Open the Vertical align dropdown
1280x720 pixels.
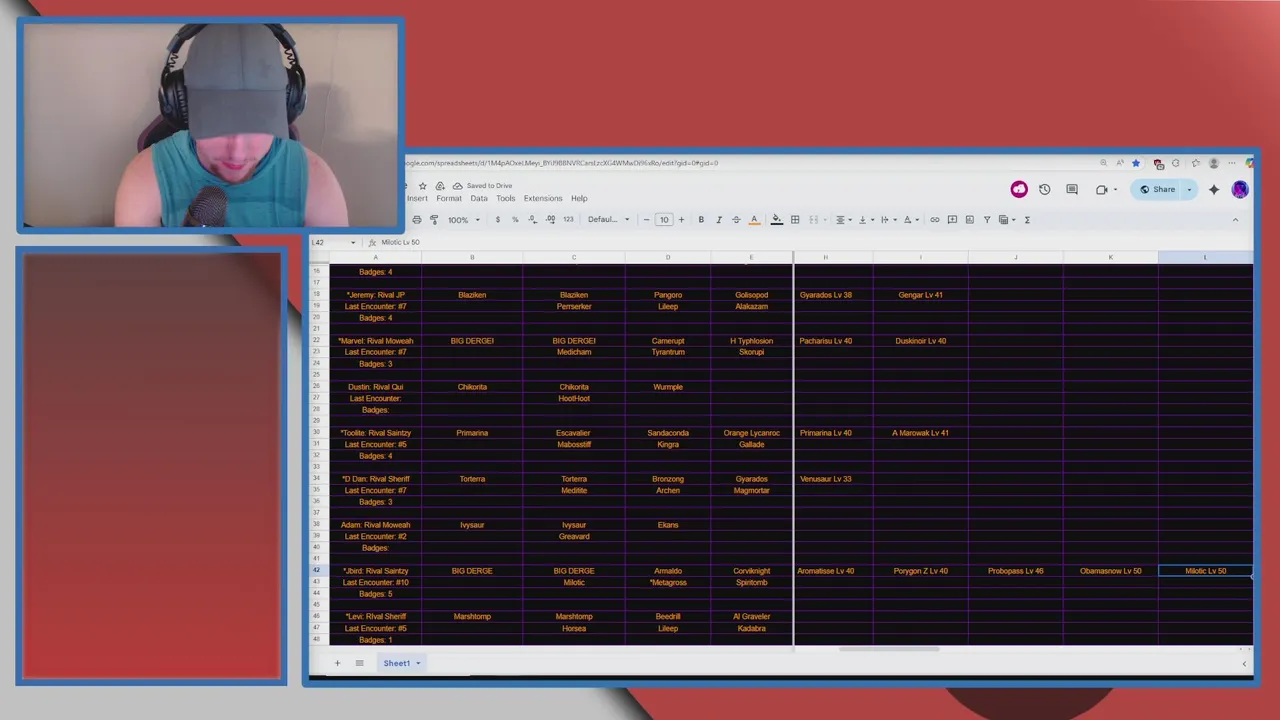865,220
